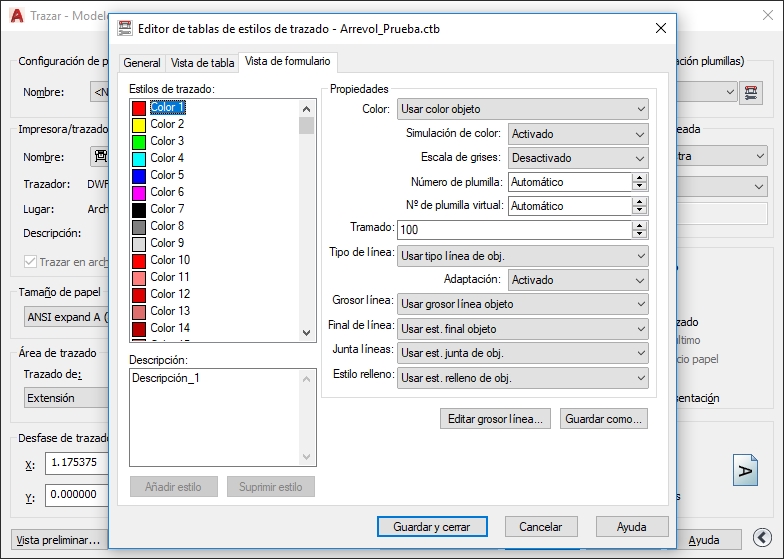Viewport: 784px width, 559px height.
Task: Click Vista preliminar in Trazar window
Action: (59, 540)
